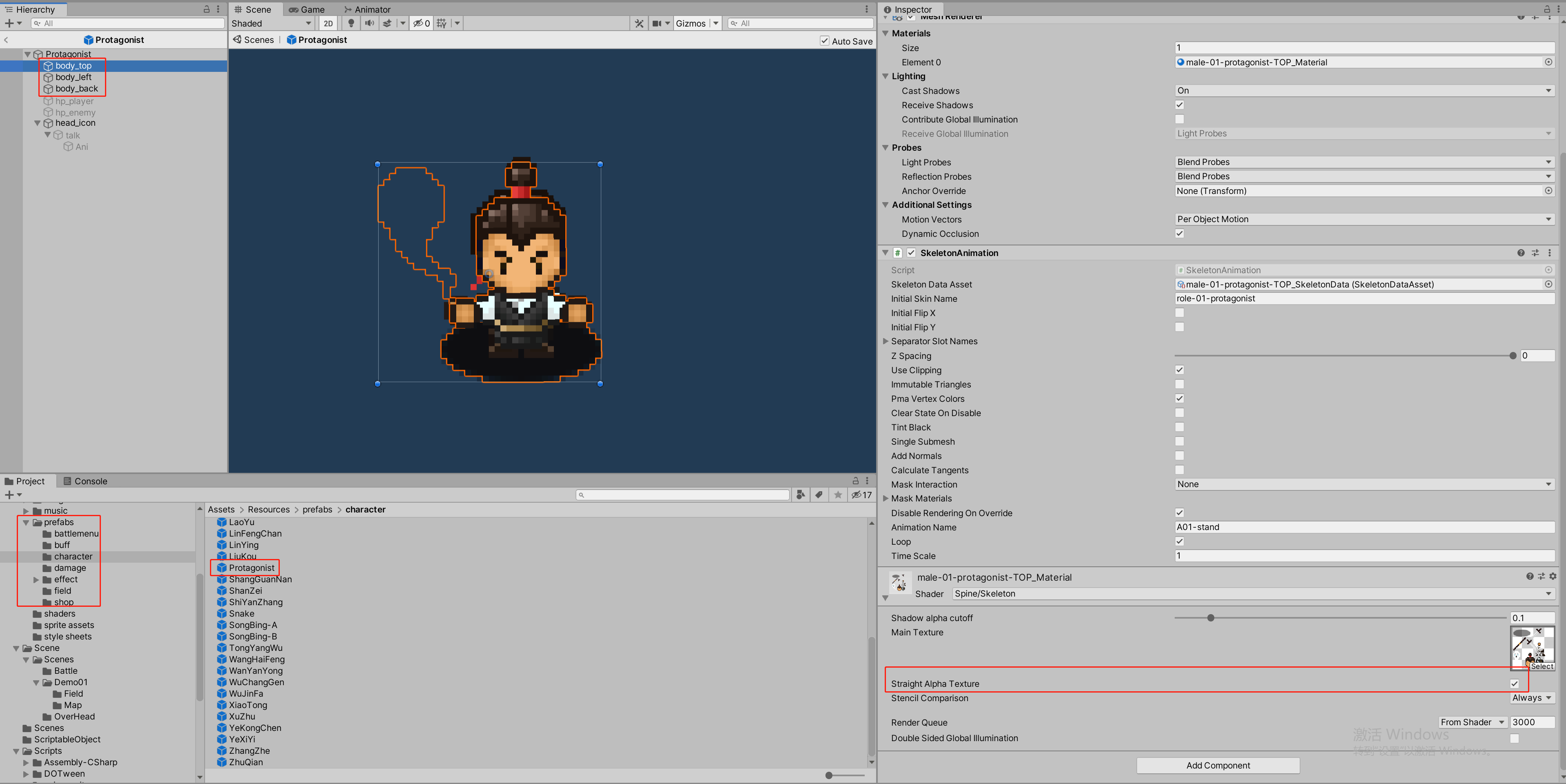Disable the Auto Save checkbox
Image resolution: width=1566 pixels, height=784 pixels.
coord(824,41)
